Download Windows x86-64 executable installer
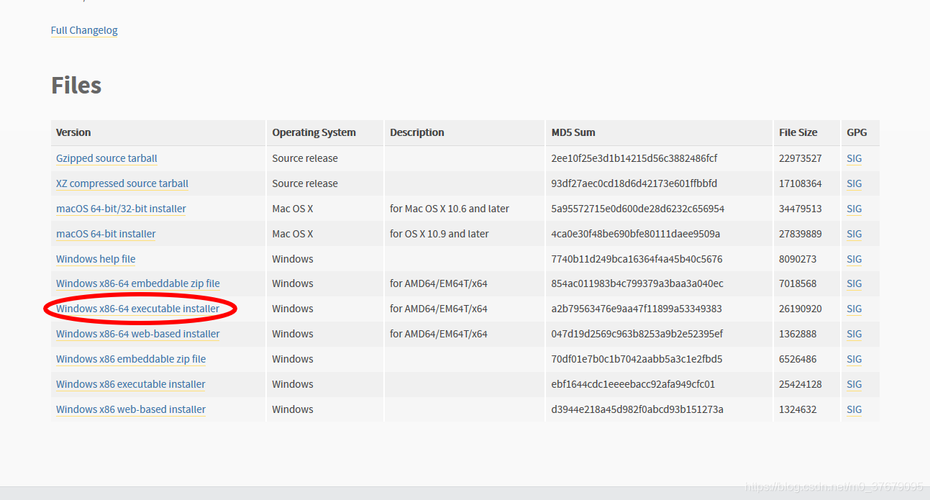This screenshot has height=500, width=930. [138, 308]
